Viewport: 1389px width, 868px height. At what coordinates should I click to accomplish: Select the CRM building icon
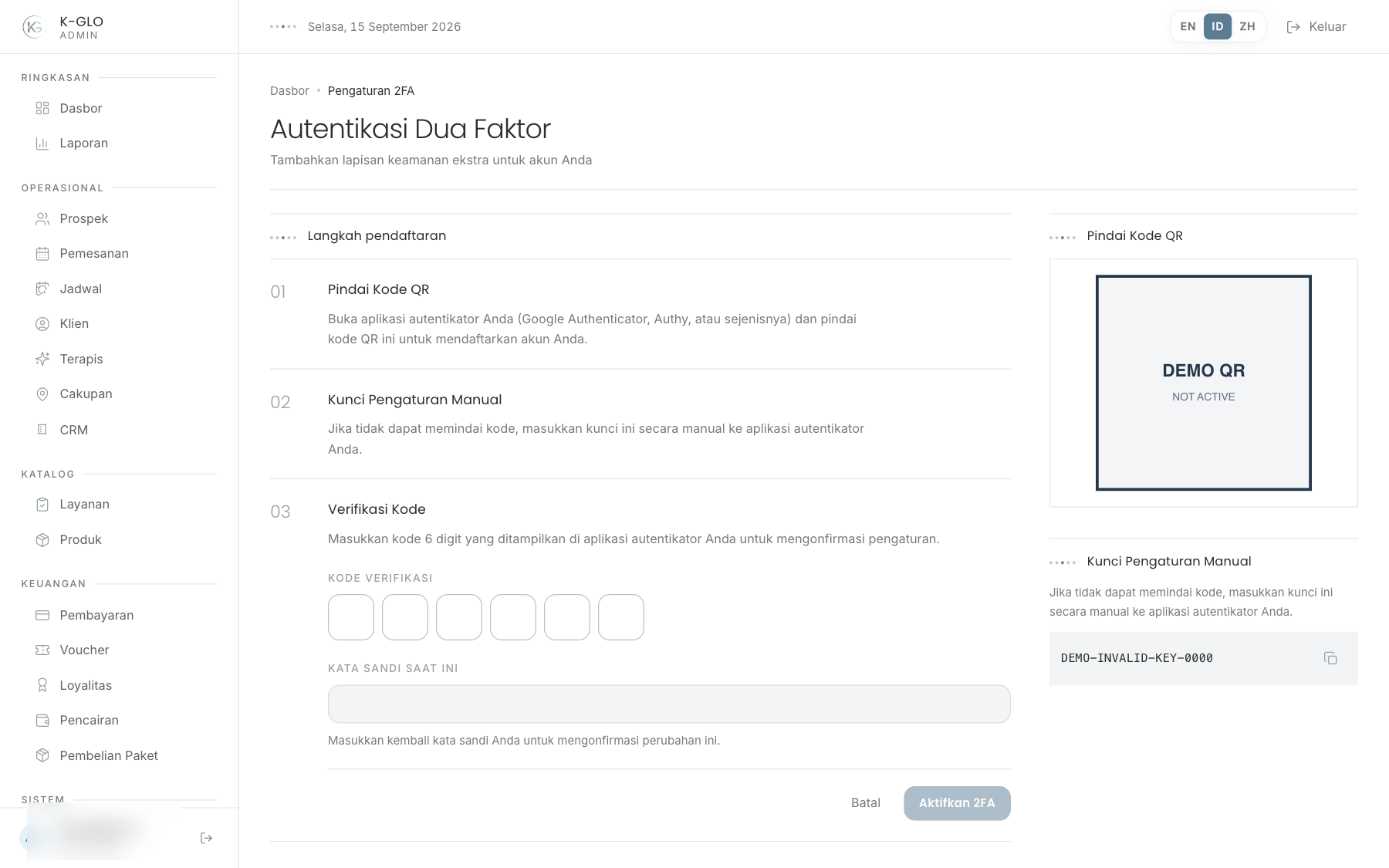[42, 430]
